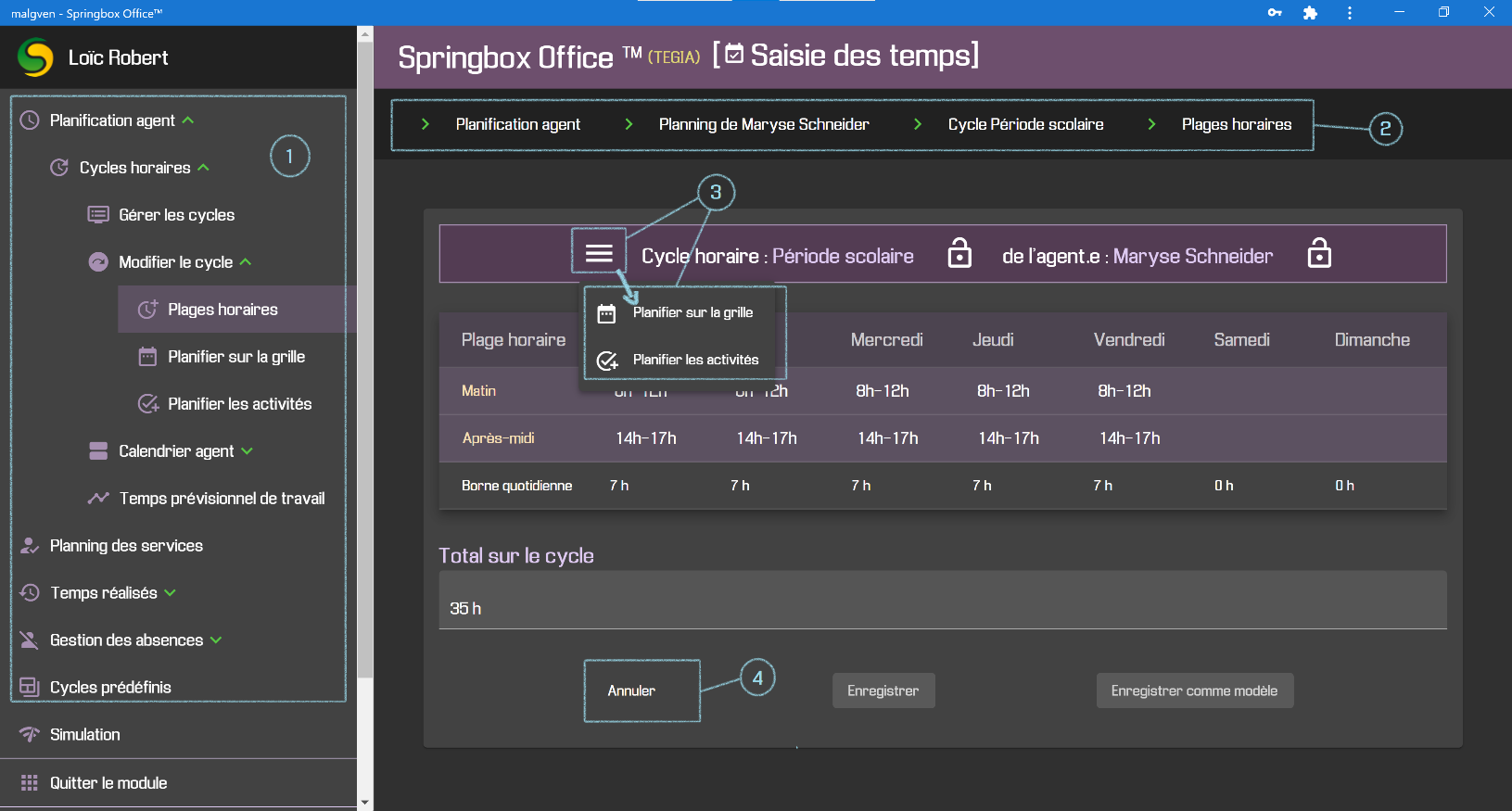Click the Après-midi row label

499,438
